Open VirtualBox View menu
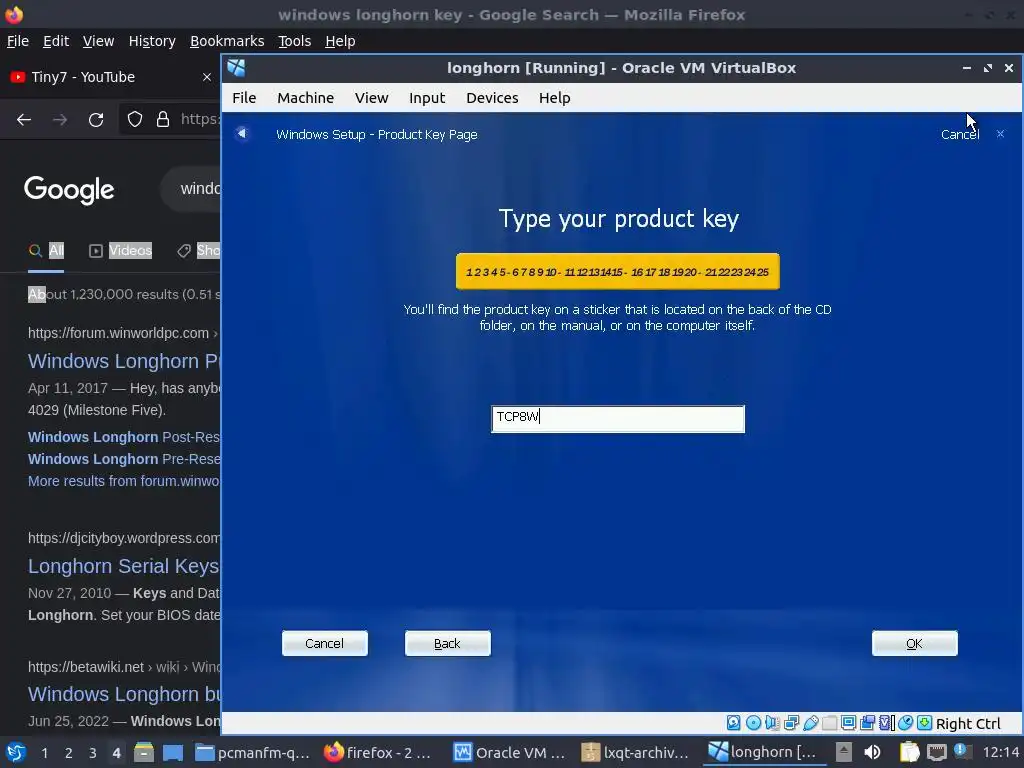The width and height of the screenshot is (1024, 768). [x=372, y=98]
